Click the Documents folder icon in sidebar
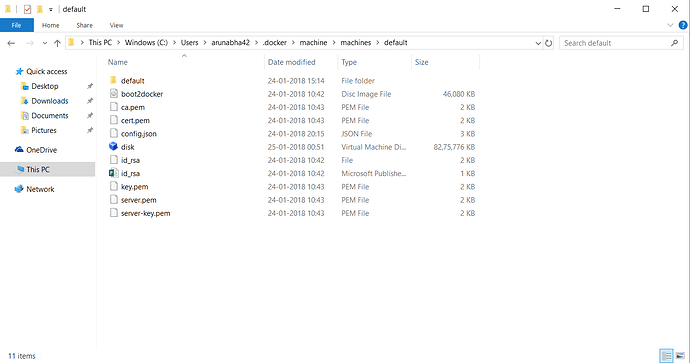This screenshot has height=363, width=690. pyautogui.click(x=25, y=115)
